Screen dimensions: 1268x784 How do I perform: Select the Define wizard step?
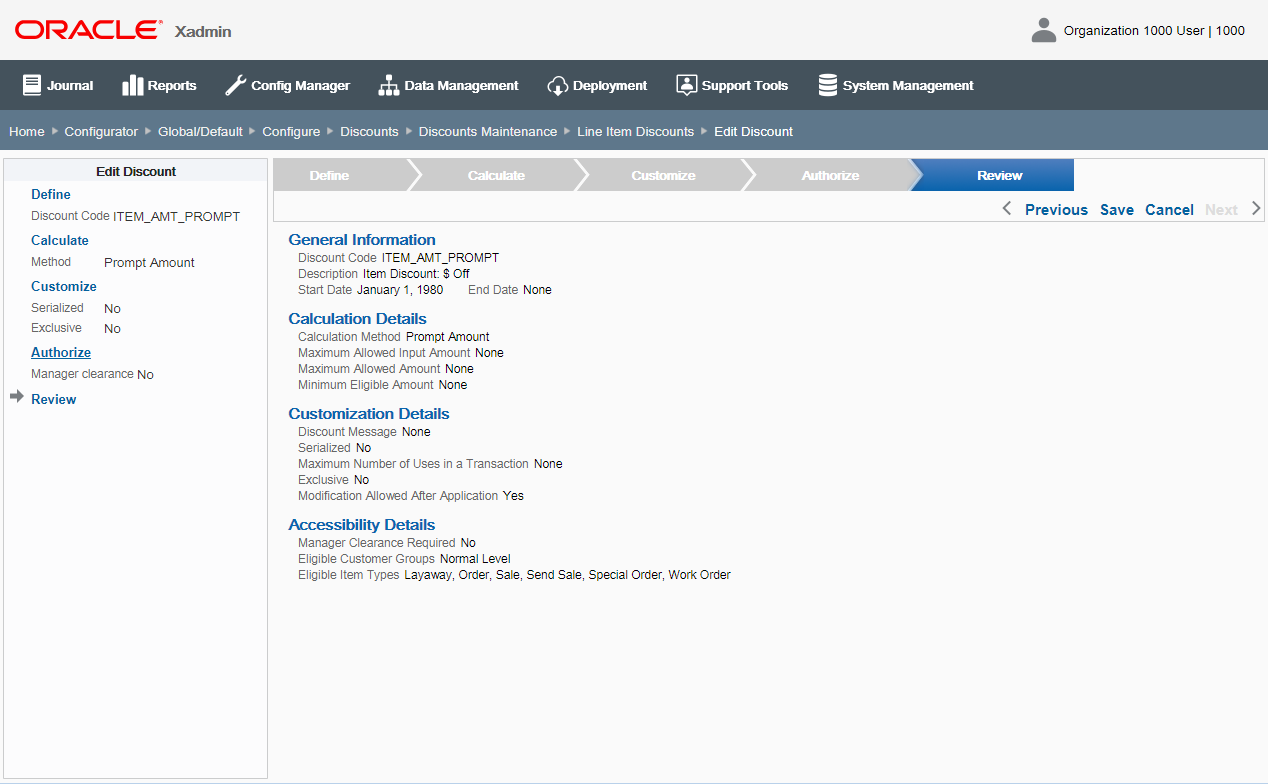tap(340, 175)
